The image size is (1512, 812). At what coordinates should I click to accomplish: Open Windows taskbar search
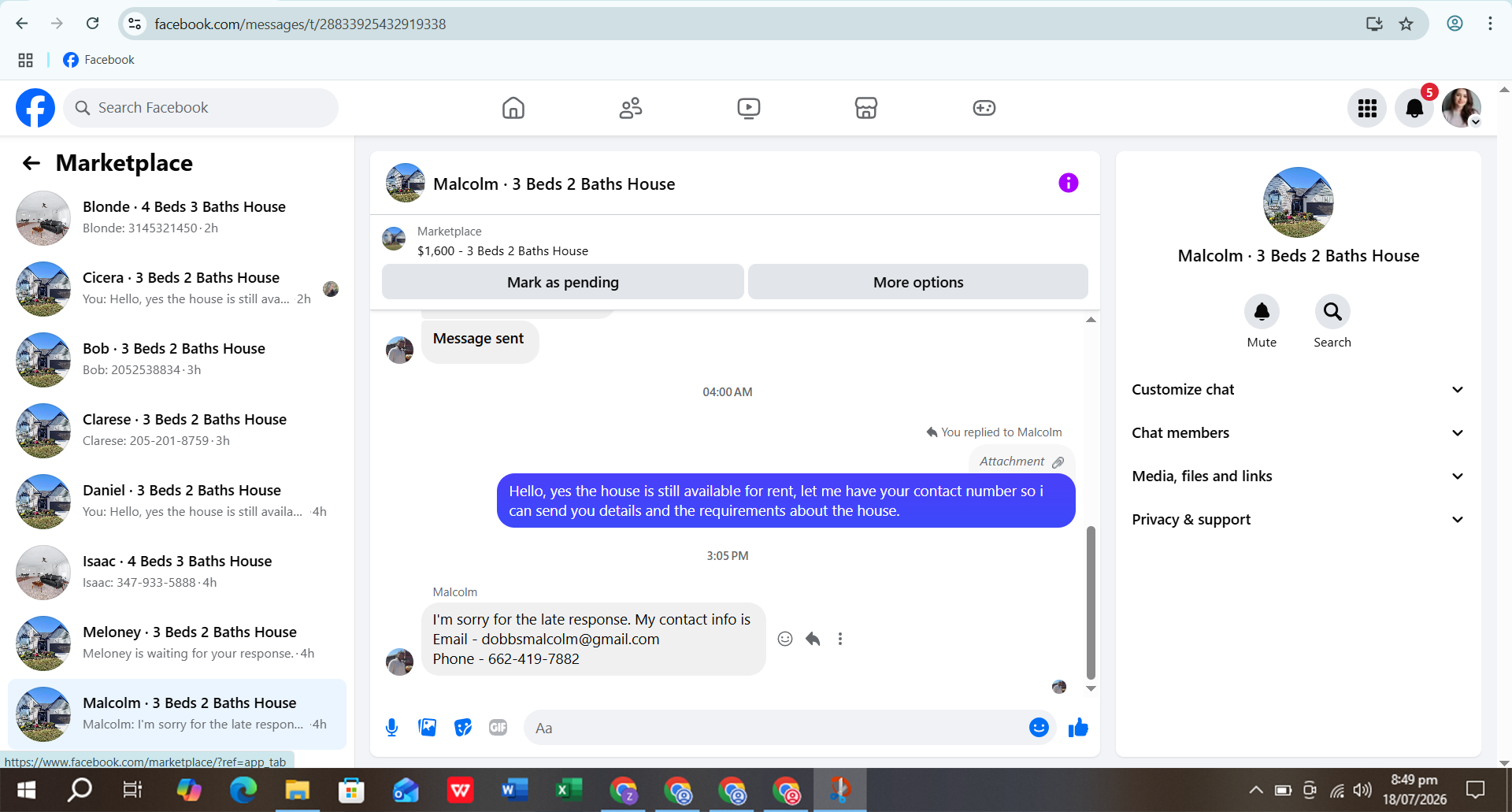point(80,789)
